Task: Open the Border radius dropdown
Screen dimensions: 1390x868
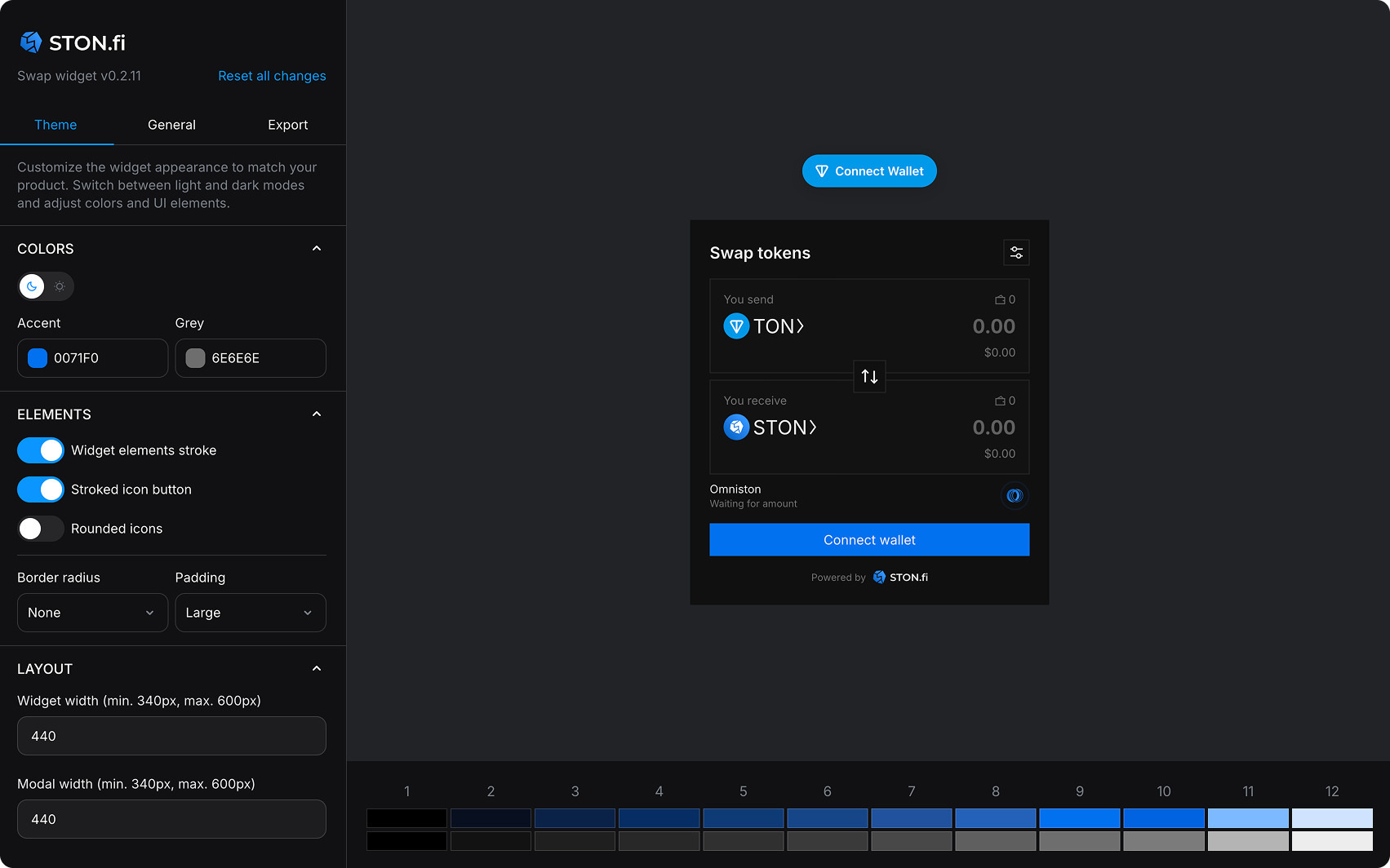Action: pyautogui.click(x=92, y=613)
